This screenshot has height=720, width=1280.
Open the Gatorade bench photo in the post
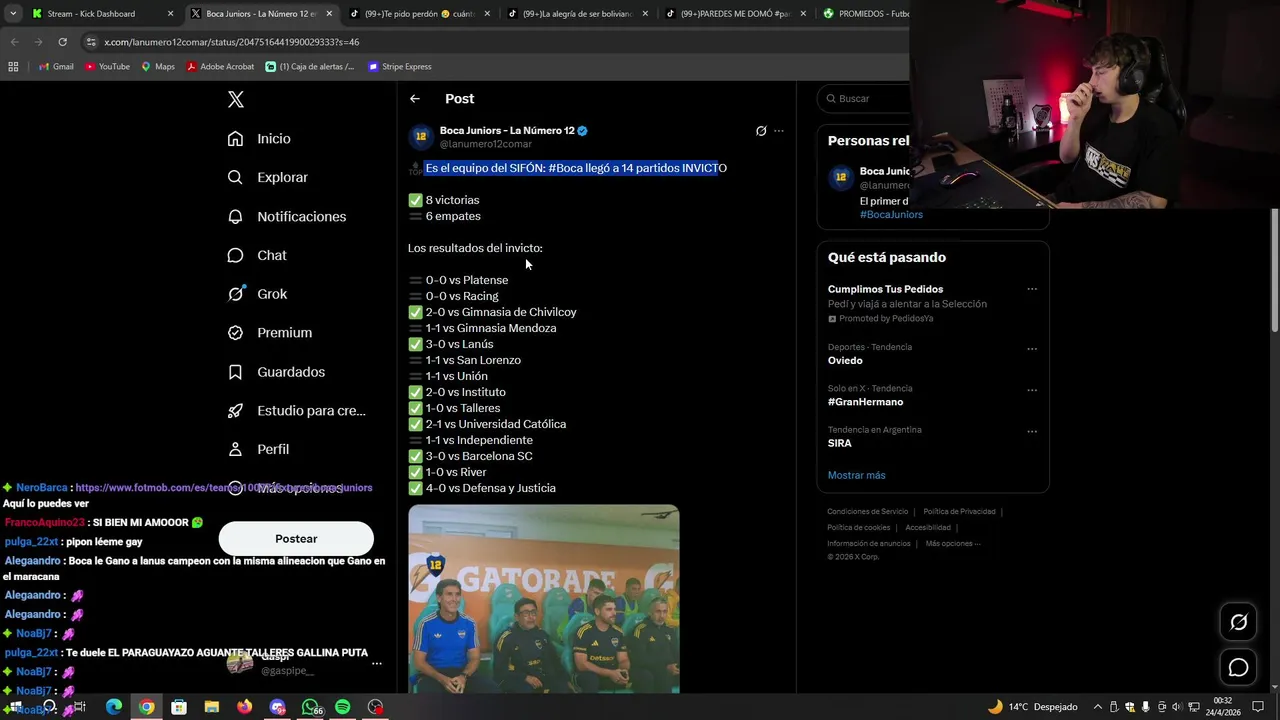(544, 599)
